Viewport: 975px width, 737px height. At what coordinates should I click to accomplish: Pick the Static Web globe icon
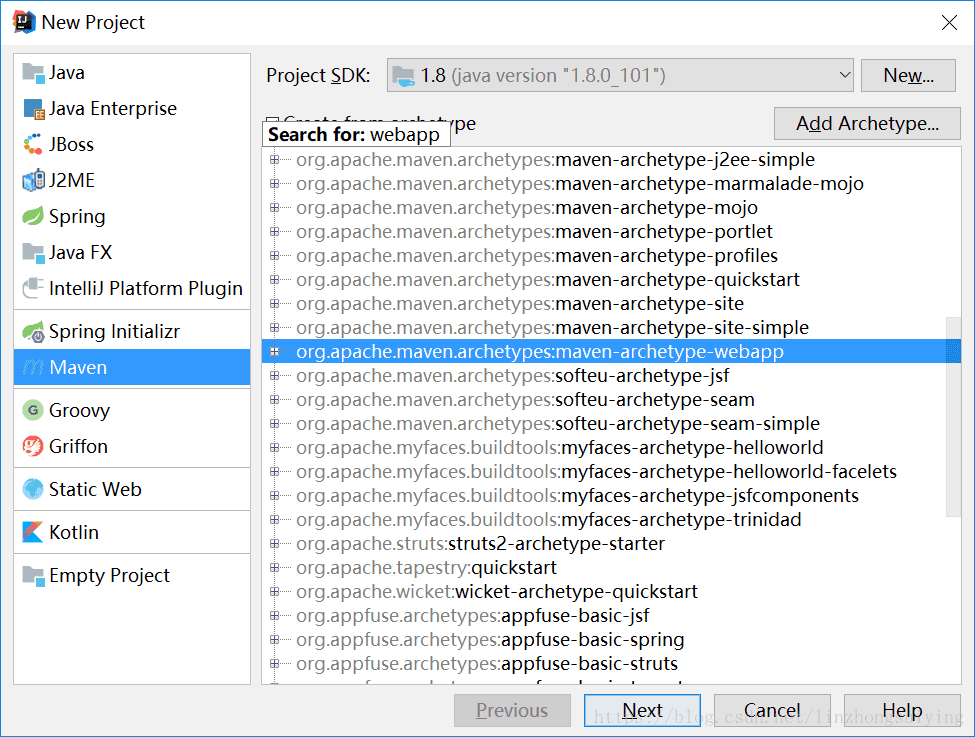(33, 489)
